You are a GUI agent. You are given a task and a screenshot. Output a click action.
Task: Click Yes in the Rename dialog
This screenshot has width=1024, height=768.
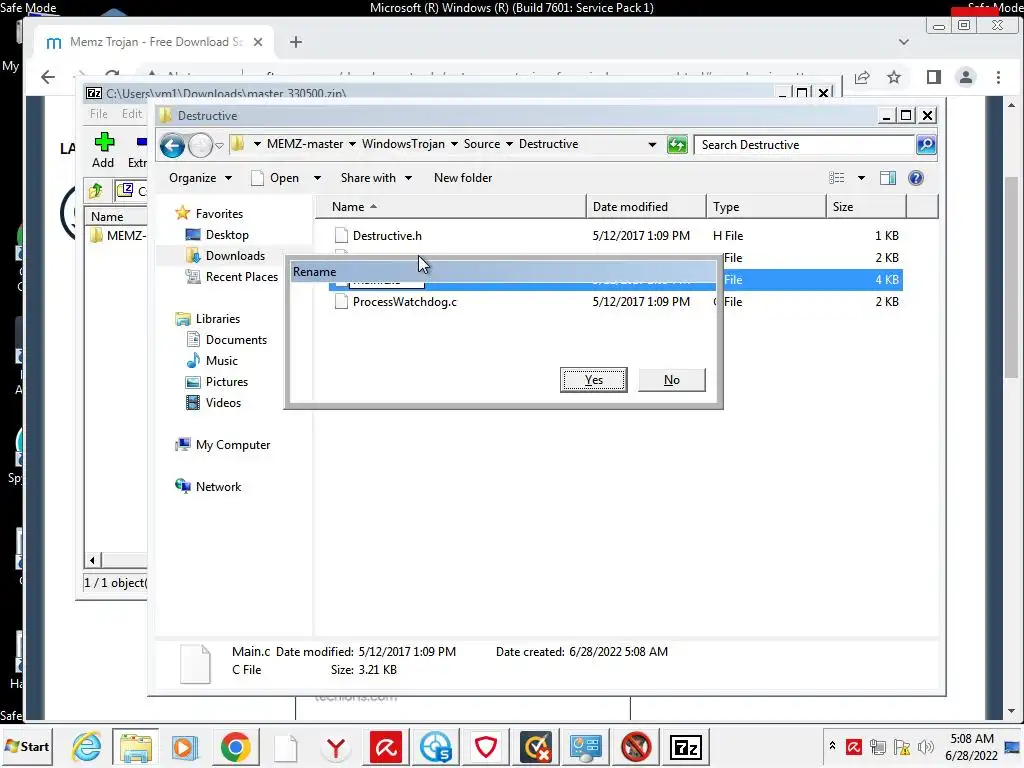593,380
